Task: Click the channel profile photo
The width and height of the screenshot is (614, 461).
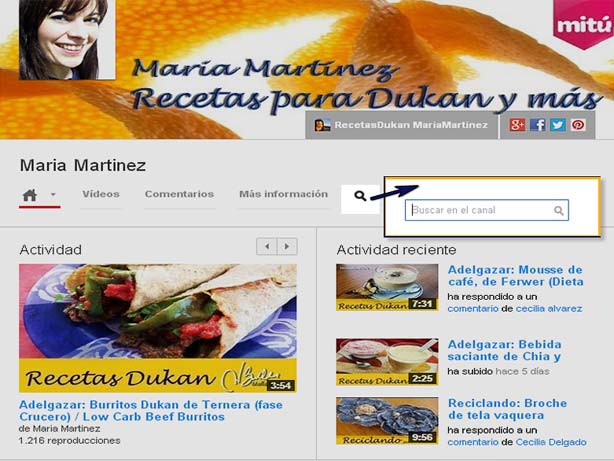Action: pos(67,40)
